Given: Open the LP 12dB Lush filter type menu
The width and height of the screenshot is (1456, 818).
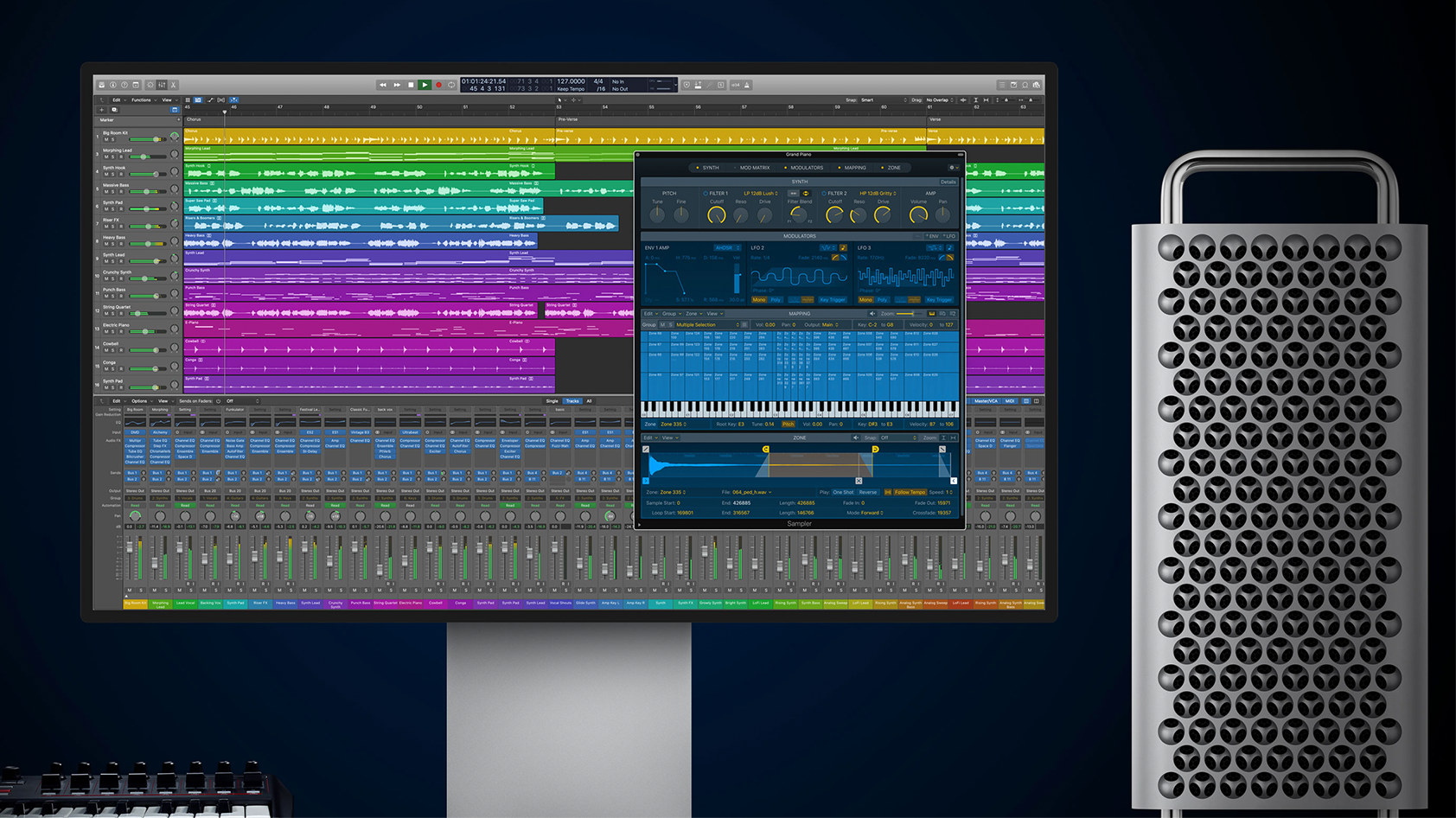Looking at the screenshot, I should tap(760, 193).
